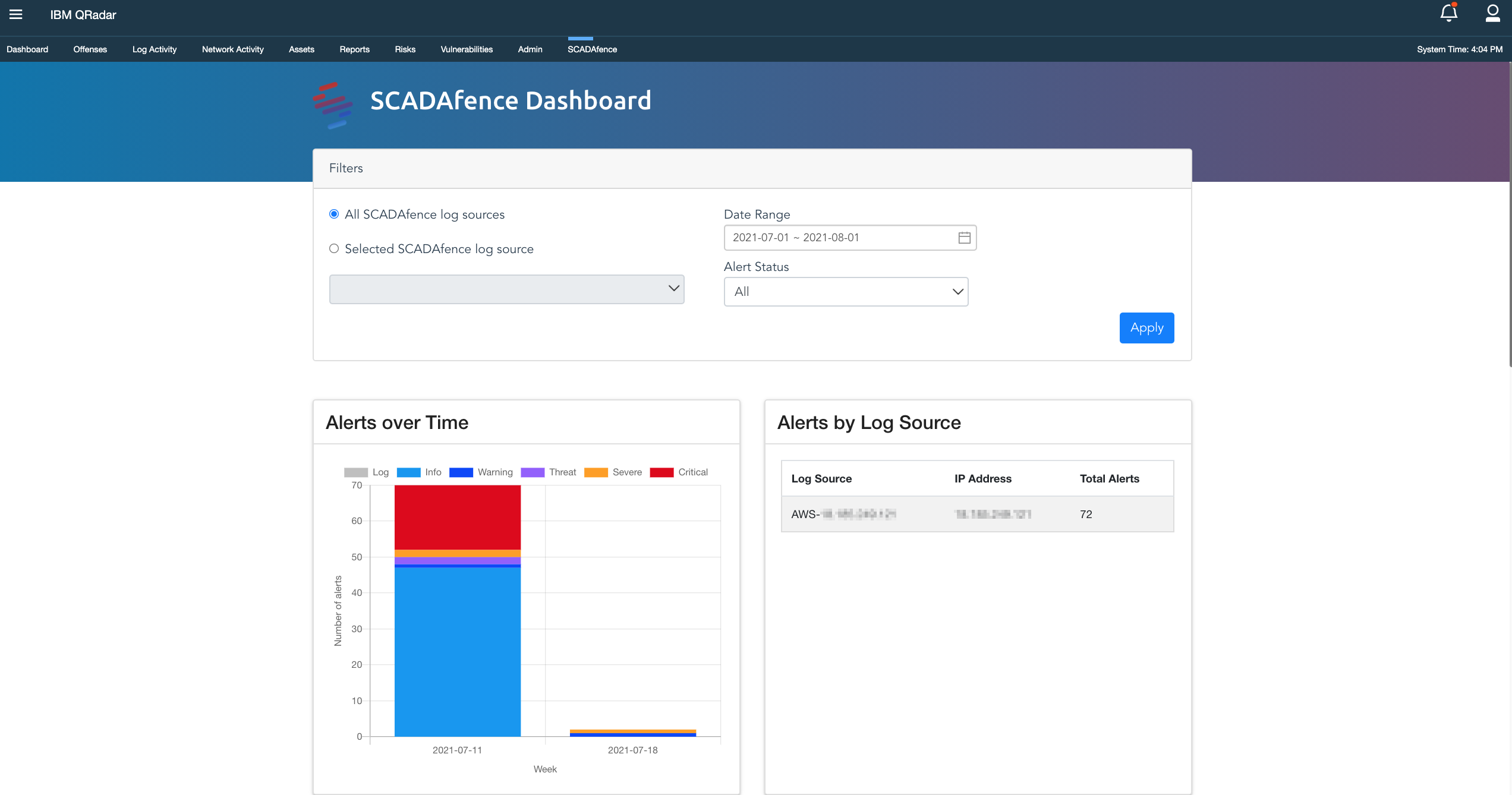
Task: Select All SCADAfence log sources radio button
Action: click(333, 214)
